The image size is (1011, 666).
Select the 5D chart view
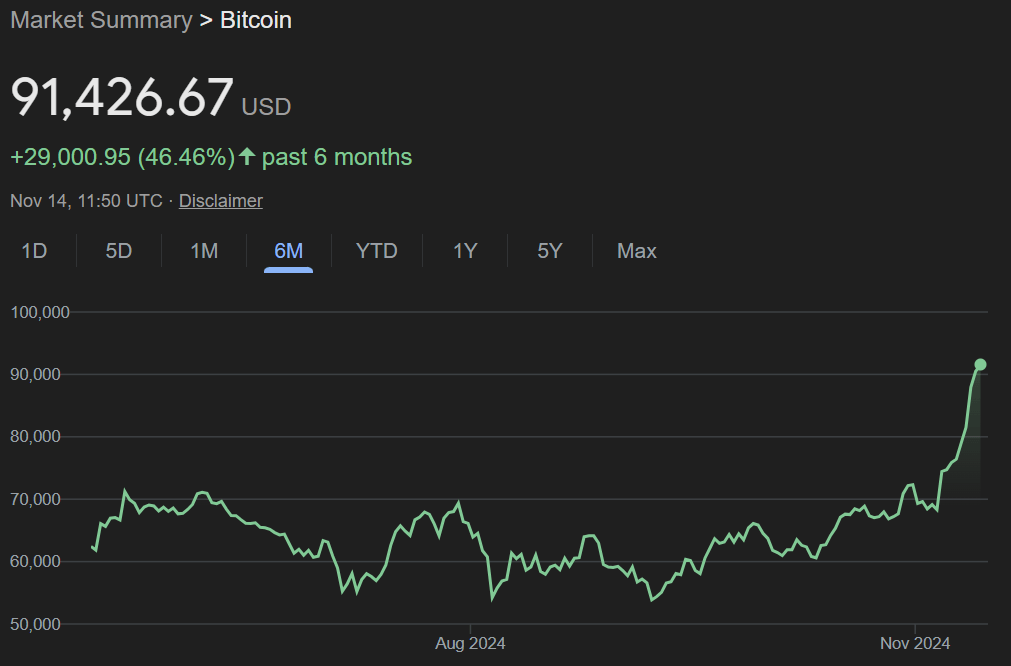(117, 251)
